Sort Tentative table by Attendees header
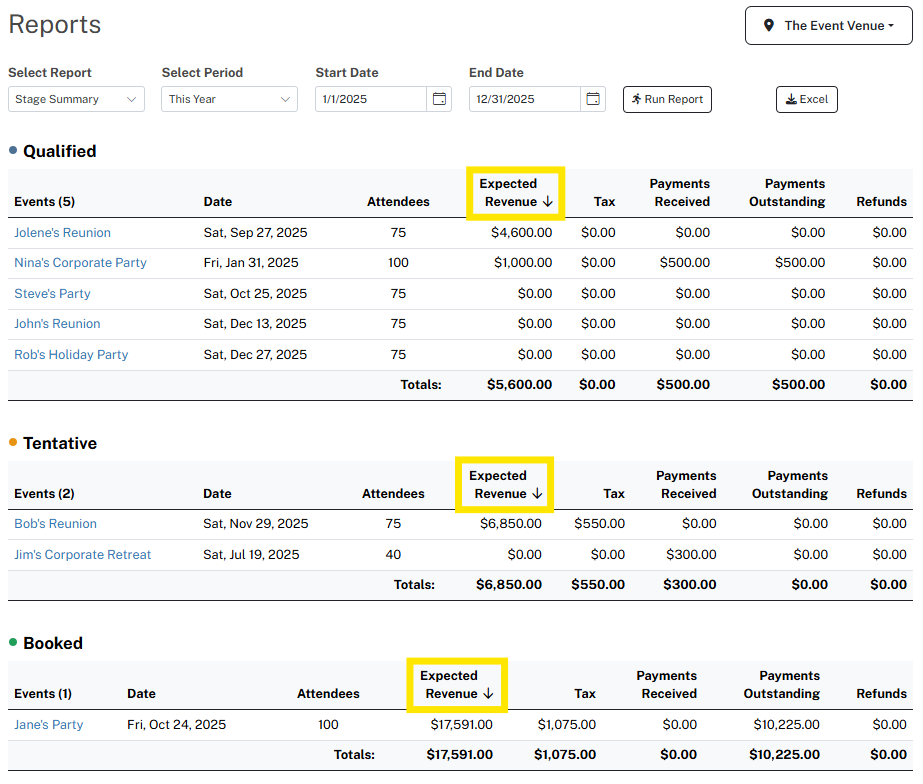 pyautogui.click(x=393, y=494)
